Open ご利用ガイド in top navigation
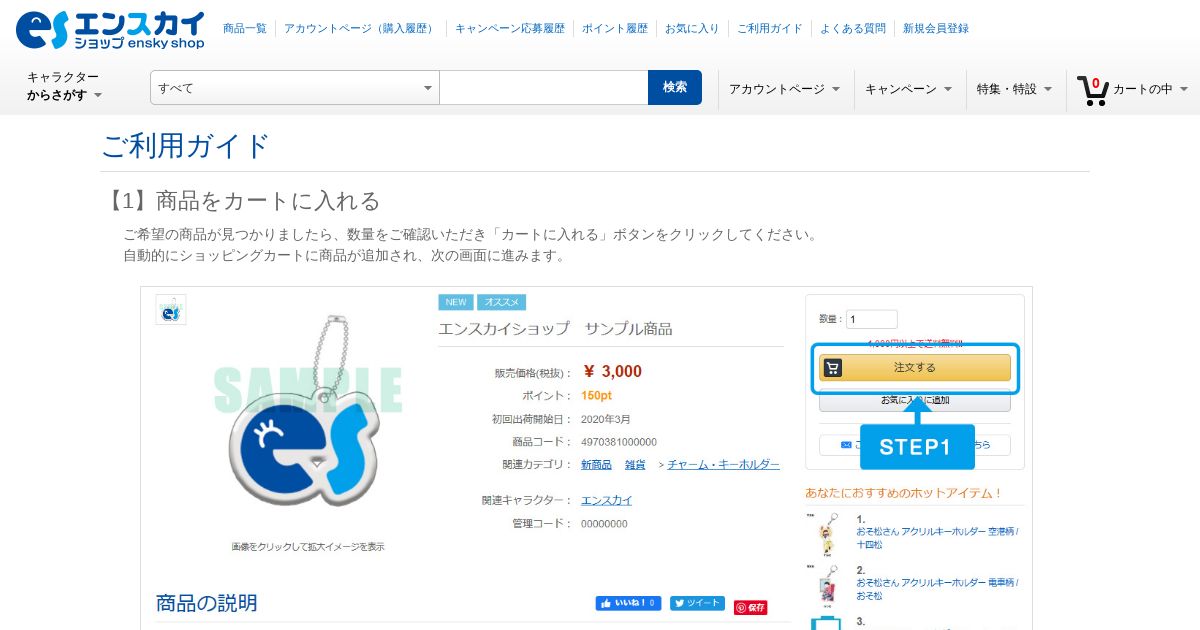 770,29
